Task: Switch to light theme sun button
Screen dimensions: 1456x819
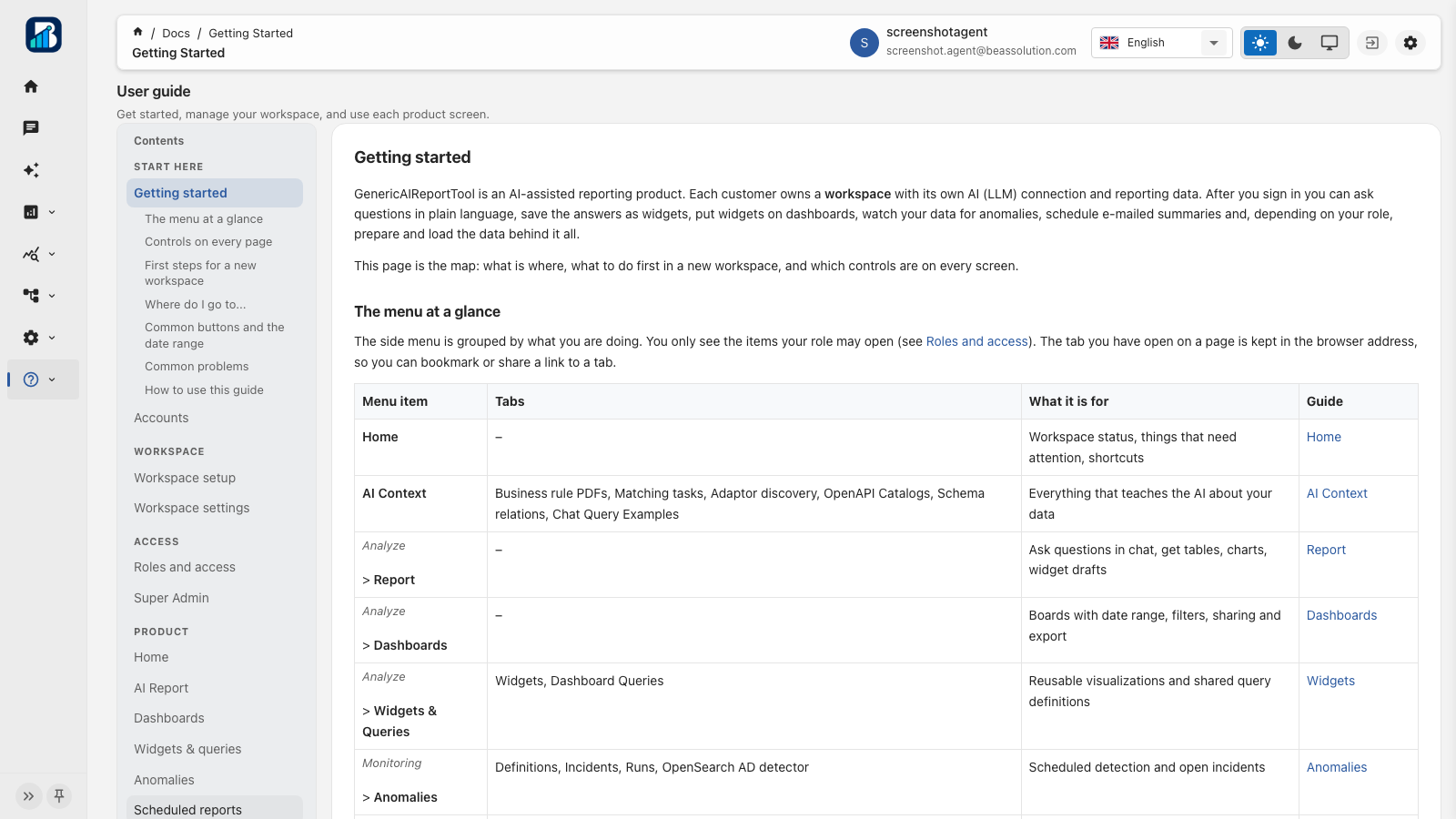Action: 1260,43
